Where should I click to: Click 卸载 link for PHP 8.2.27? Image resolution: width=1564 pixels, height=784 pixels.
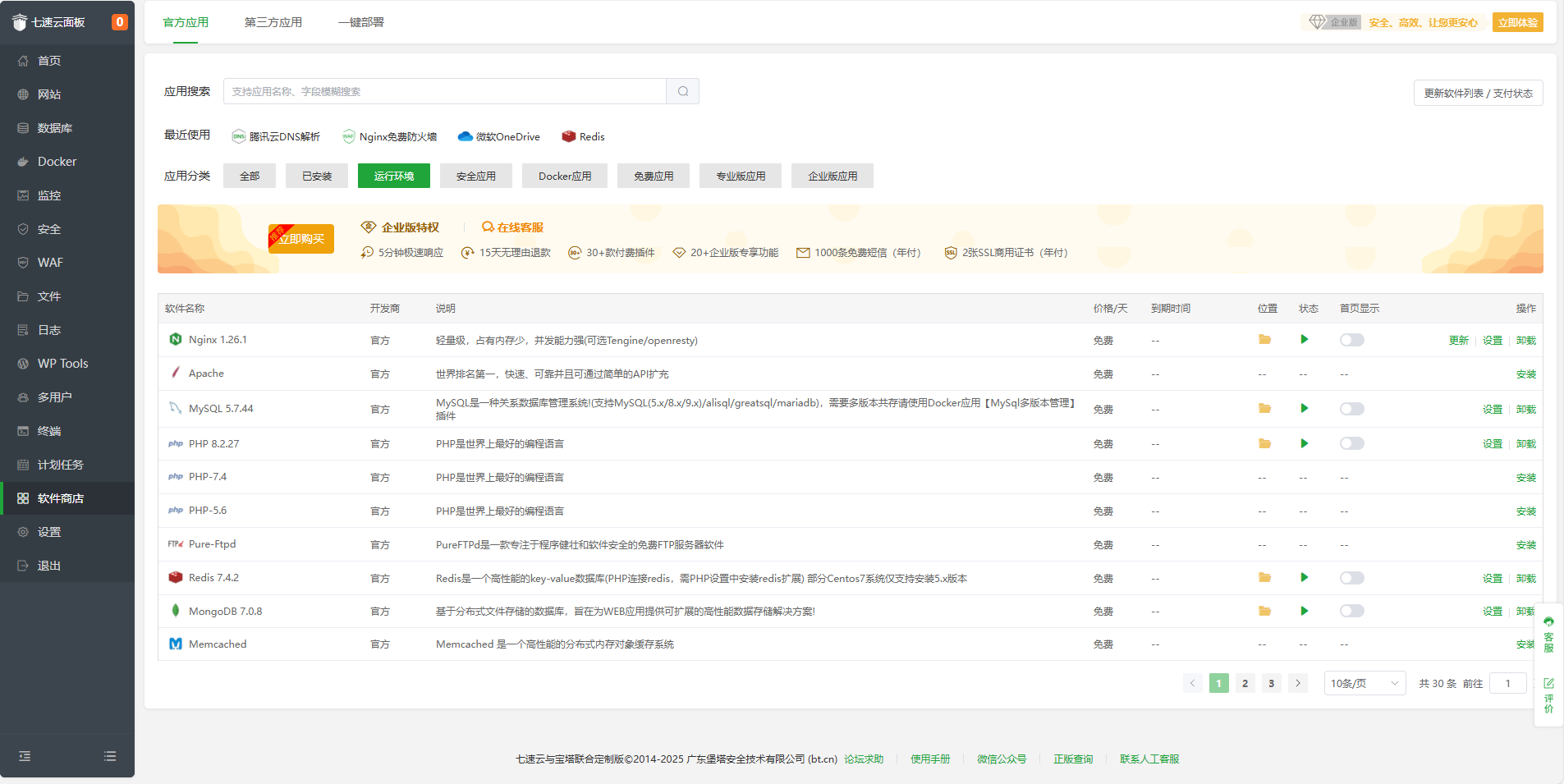(1526, 443)
